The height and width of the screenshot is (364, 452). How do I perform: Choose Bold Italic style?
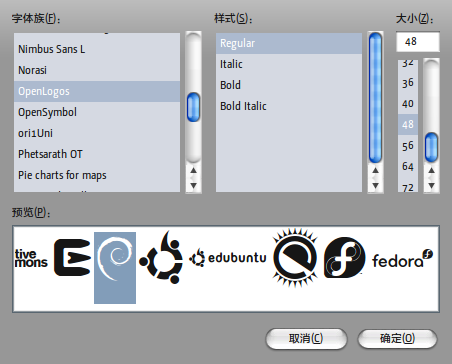tap(289, 106)
